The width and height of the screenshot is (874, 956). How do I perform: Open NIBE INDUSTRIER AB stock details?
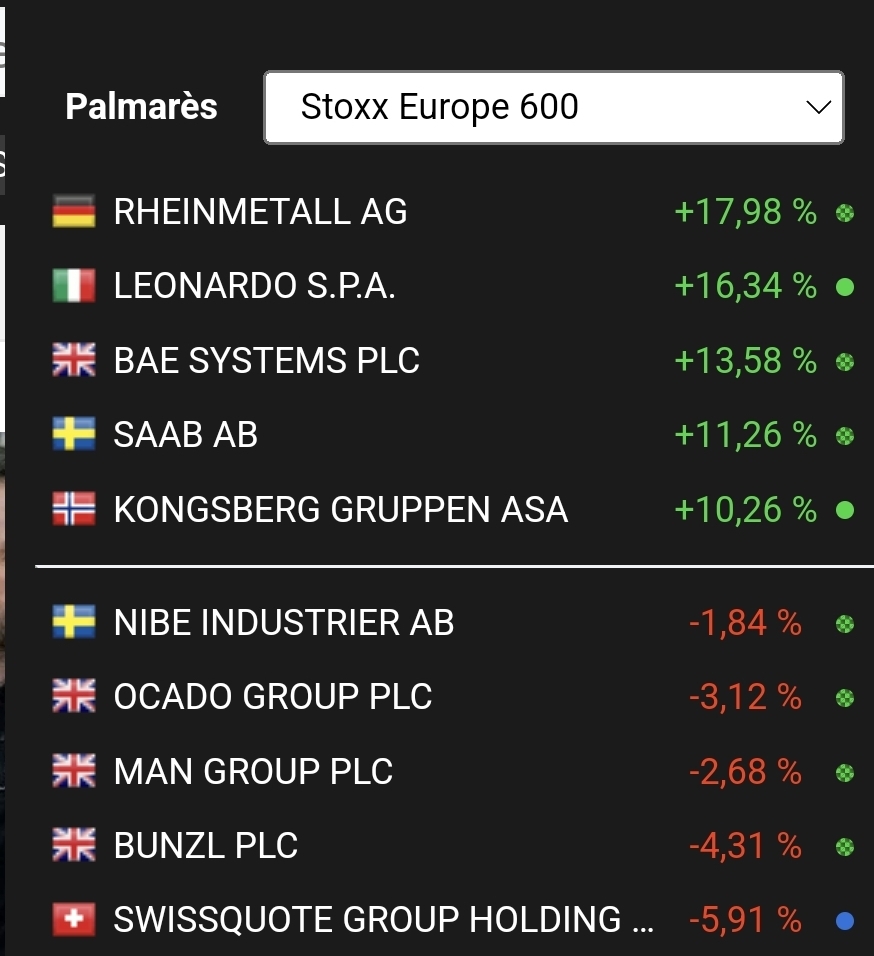coord(284,623)
